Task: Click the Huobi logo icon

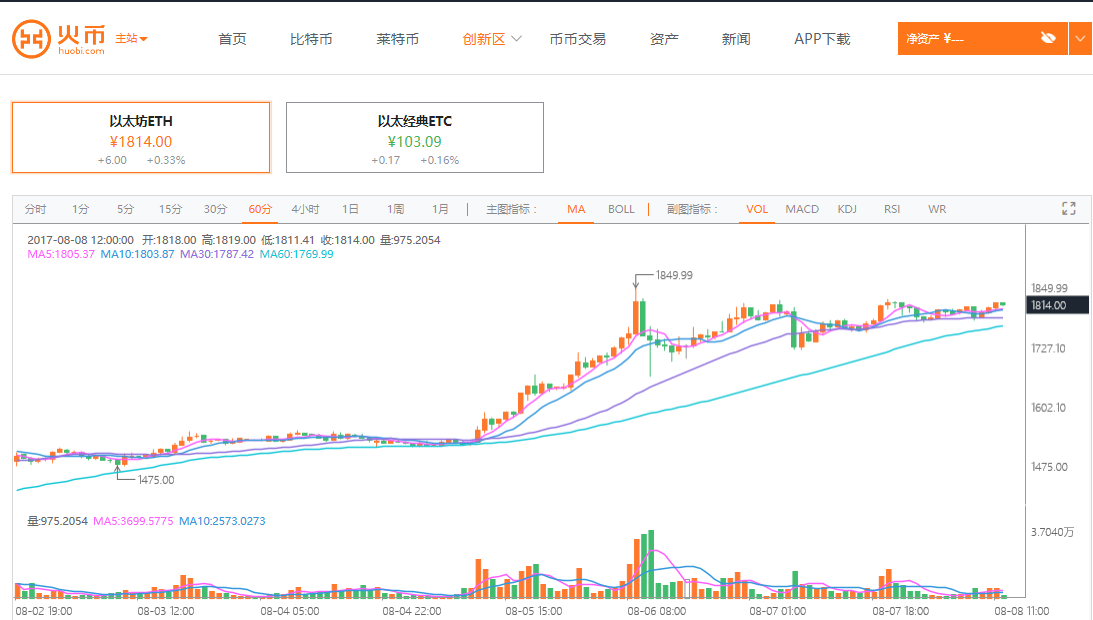Action: click(x=31, y=39)
